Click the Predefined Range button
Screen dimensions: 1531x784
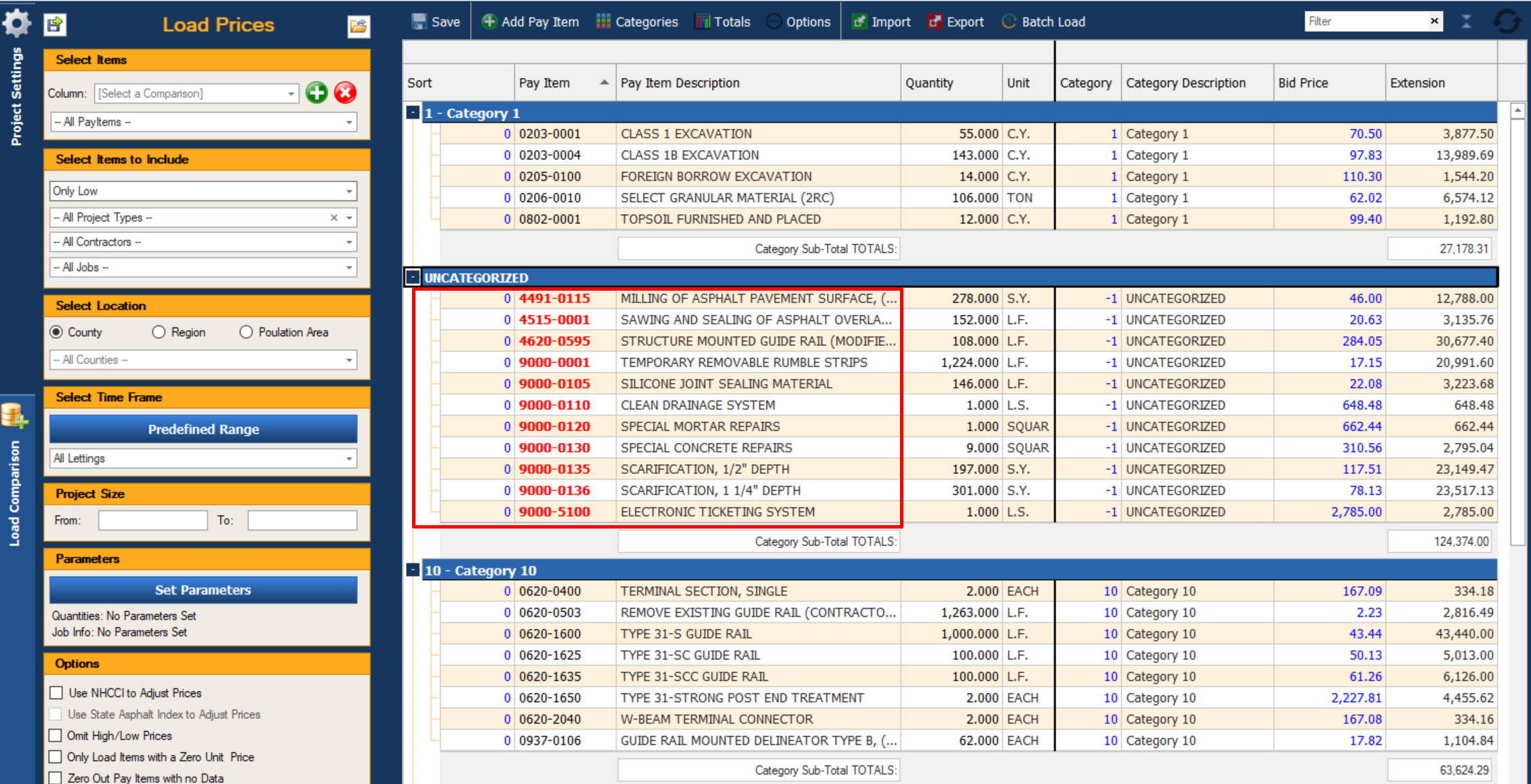coord(203,429)
